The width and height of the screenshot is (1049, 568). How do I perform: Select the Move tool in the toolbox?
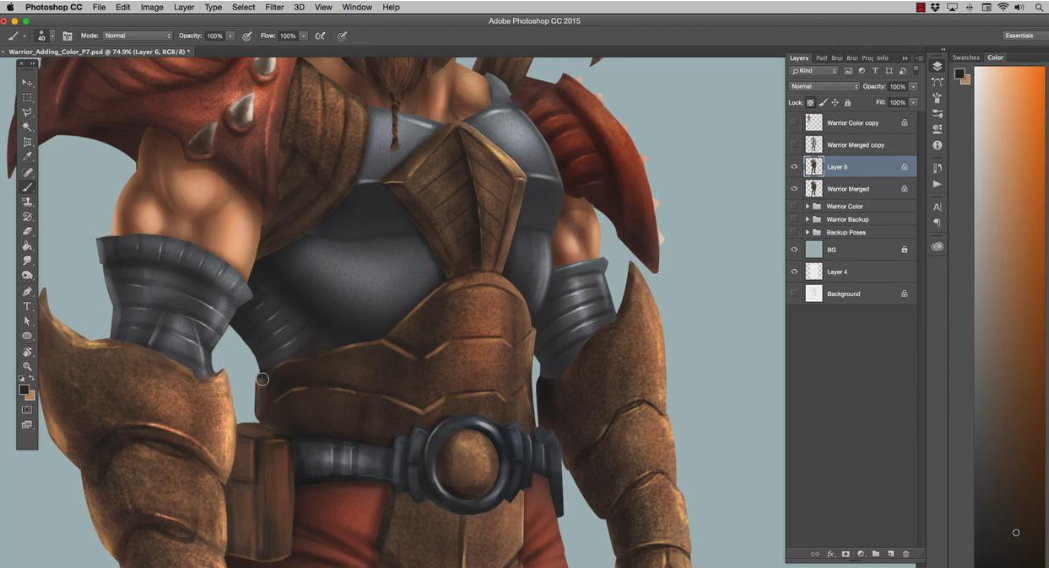pos(28,83)
